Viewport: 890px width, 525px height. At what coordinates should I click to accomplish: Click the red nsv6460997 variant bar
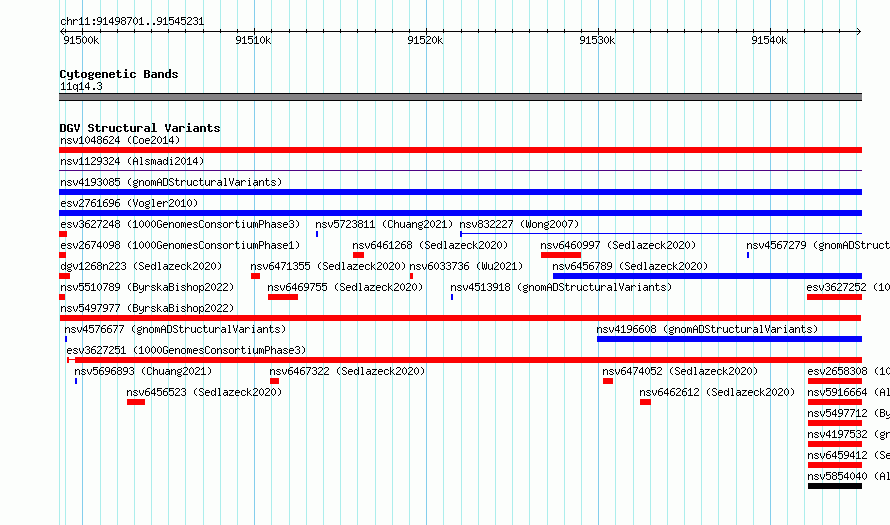(561, 255)
